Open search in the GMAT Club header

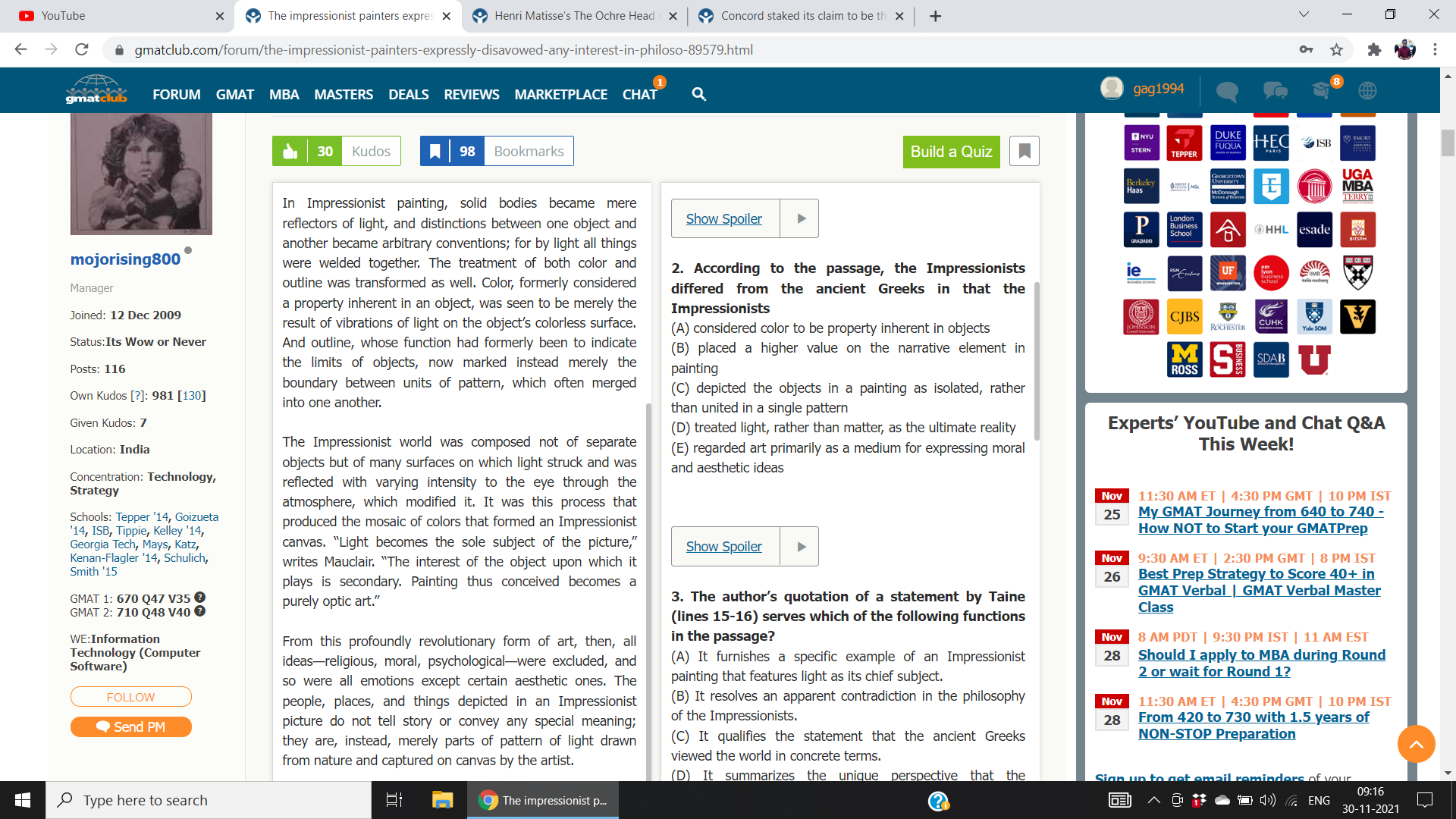click(x=698, y=95)
